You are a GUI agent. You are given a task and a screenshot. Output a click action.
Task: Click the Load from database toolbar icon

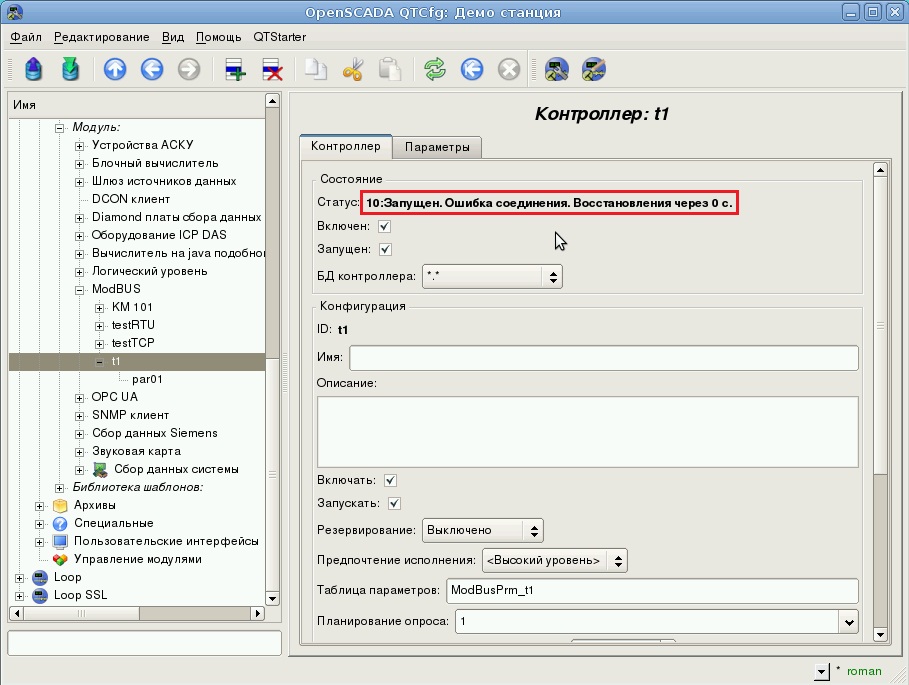click(x=34, y=70)
